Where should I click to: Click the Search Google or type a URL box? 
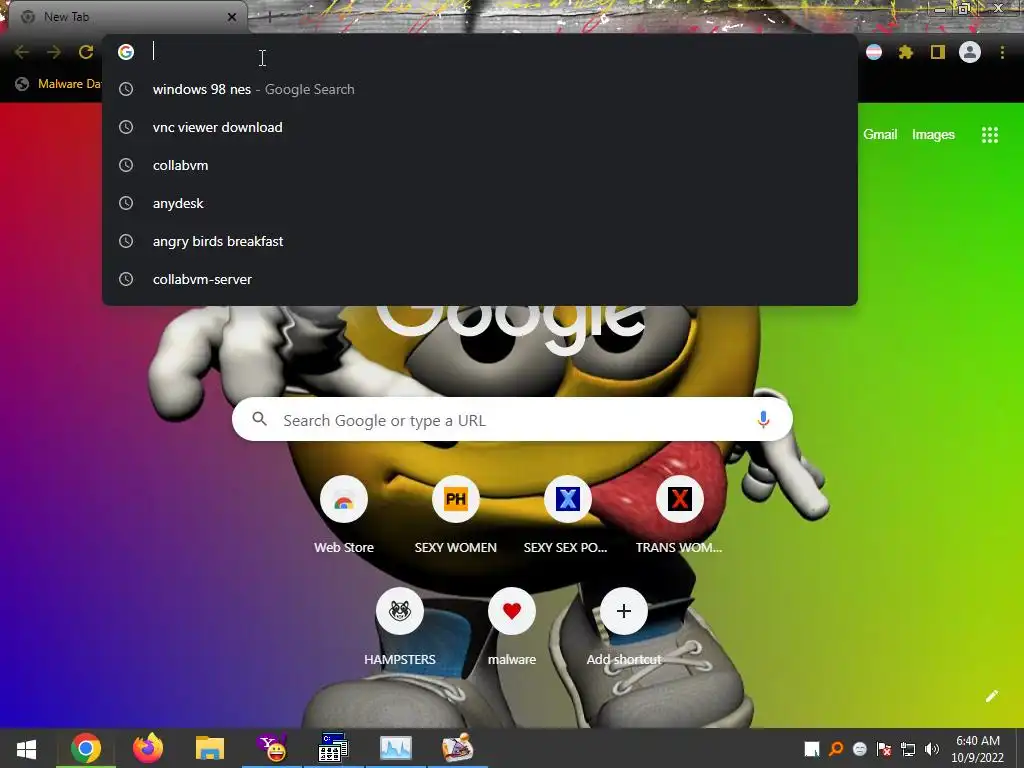click(x=512, y=419)
